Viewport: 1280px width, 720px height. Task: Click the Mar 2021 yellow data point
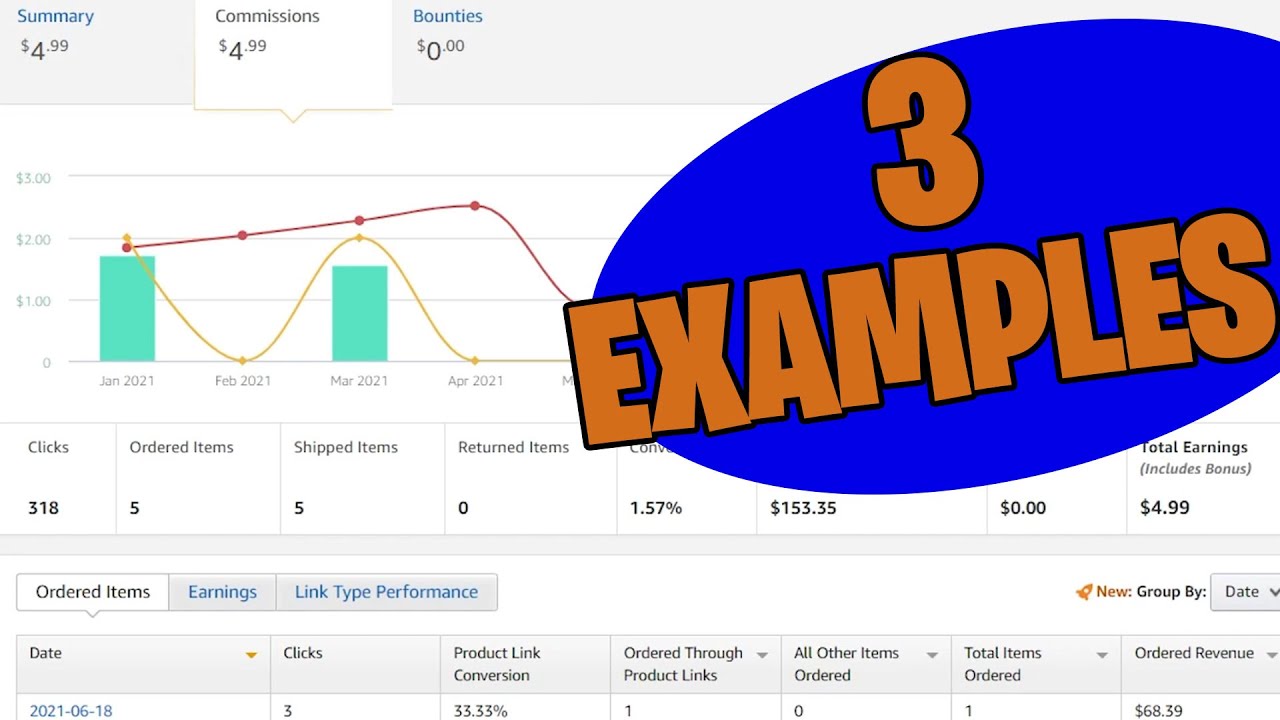tap(359, 238)
